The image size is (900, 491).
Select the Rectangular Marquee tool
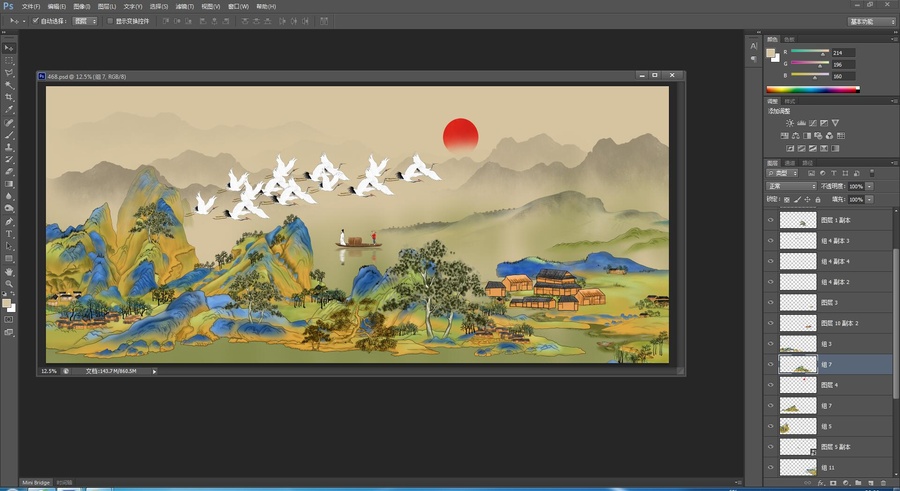(x=9, y=60)
